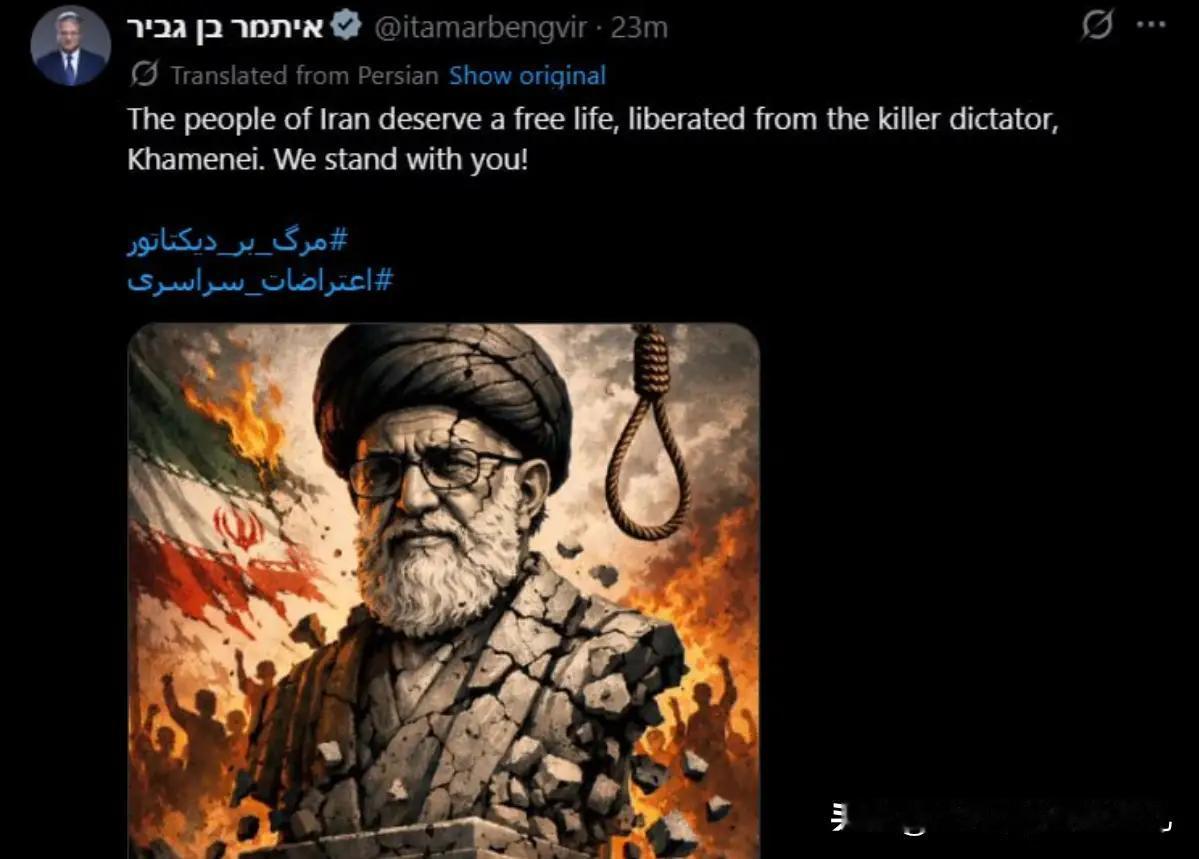Open the attached image thumbnail of crumbling statue
The height and width of the screenshot is (859, 1199).
444,591
